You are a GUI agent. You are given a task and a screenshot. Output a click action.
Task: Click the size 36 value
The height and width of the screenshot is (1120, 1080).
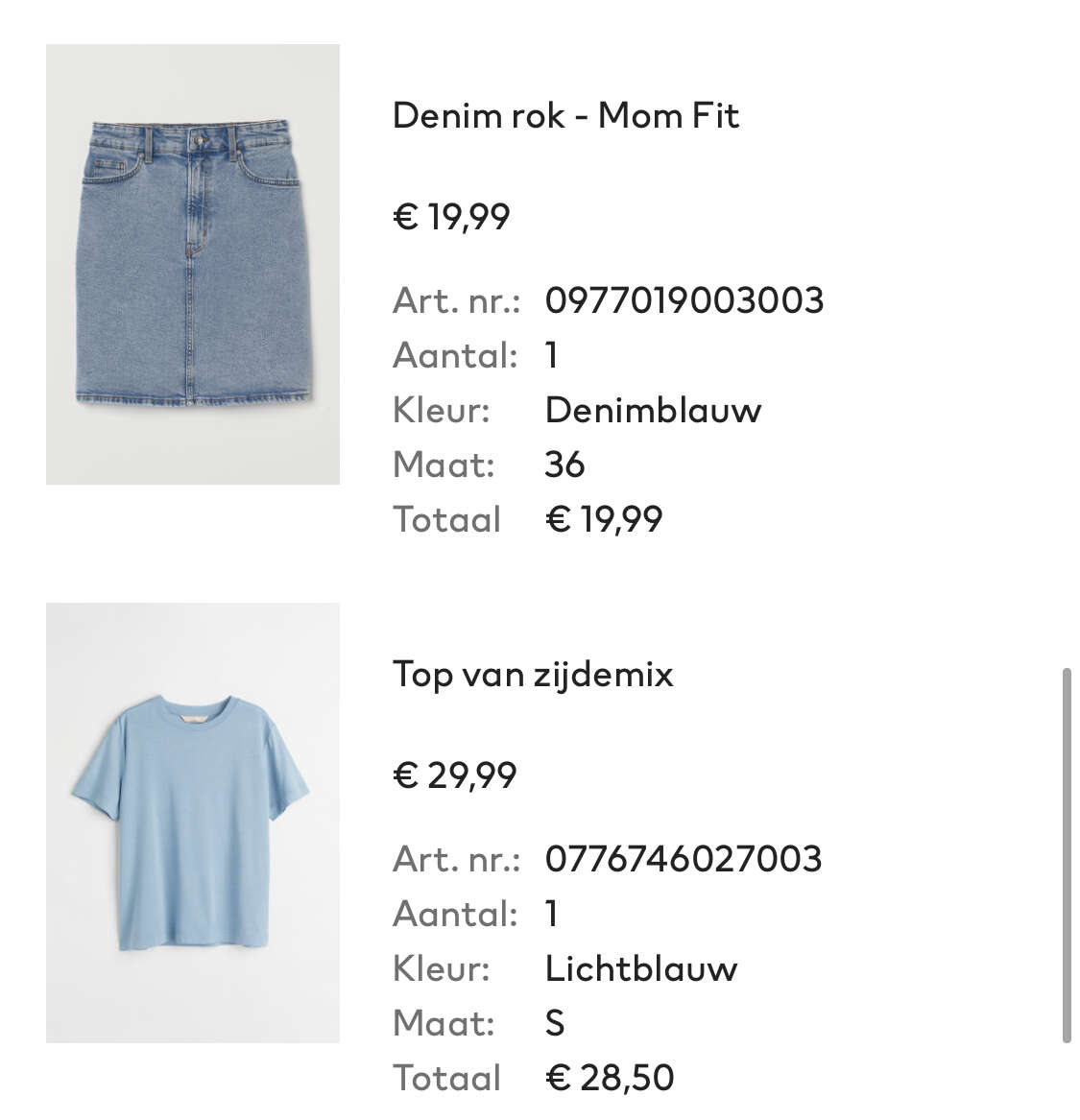[x=564, y=465]
